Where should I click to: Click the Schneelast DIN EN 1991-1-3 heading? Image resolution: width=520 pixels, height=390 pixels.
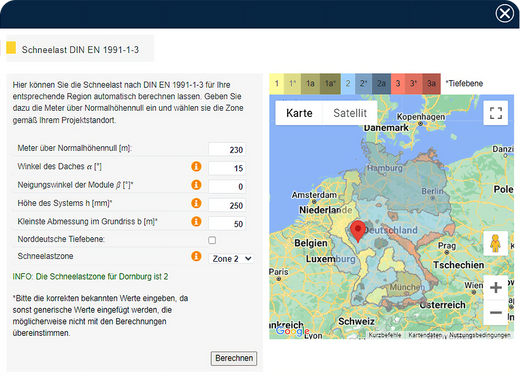click(80, 50)
